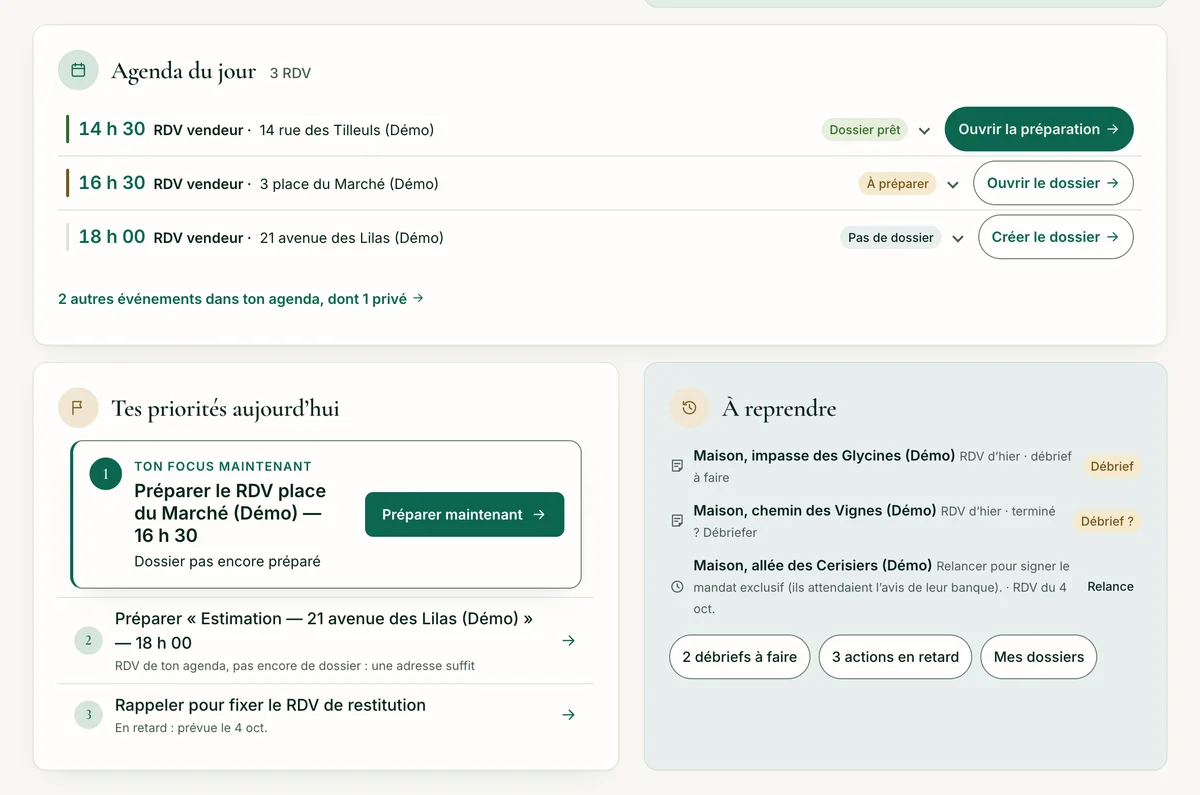Click the Préparer maintenant button

465,514
